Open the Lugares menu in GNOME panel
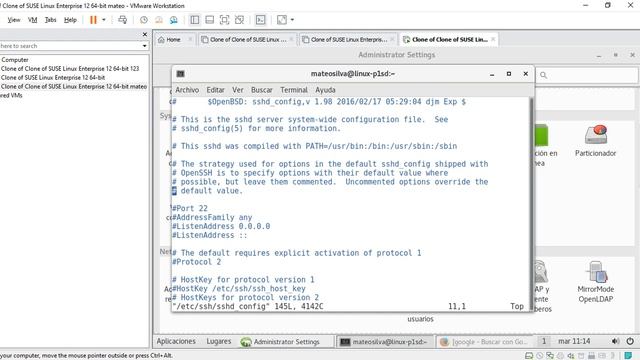This screenshot has height=360, width=640. [x=218, y=341]
